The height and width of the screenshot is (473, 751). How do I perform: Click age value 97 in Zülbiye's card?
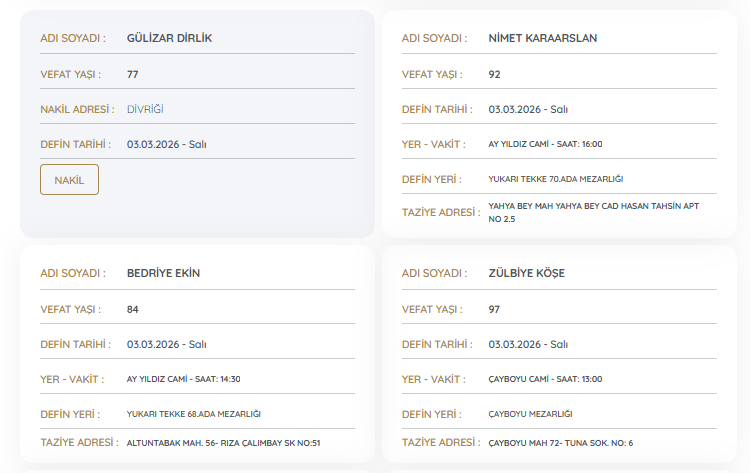[494, 309]
